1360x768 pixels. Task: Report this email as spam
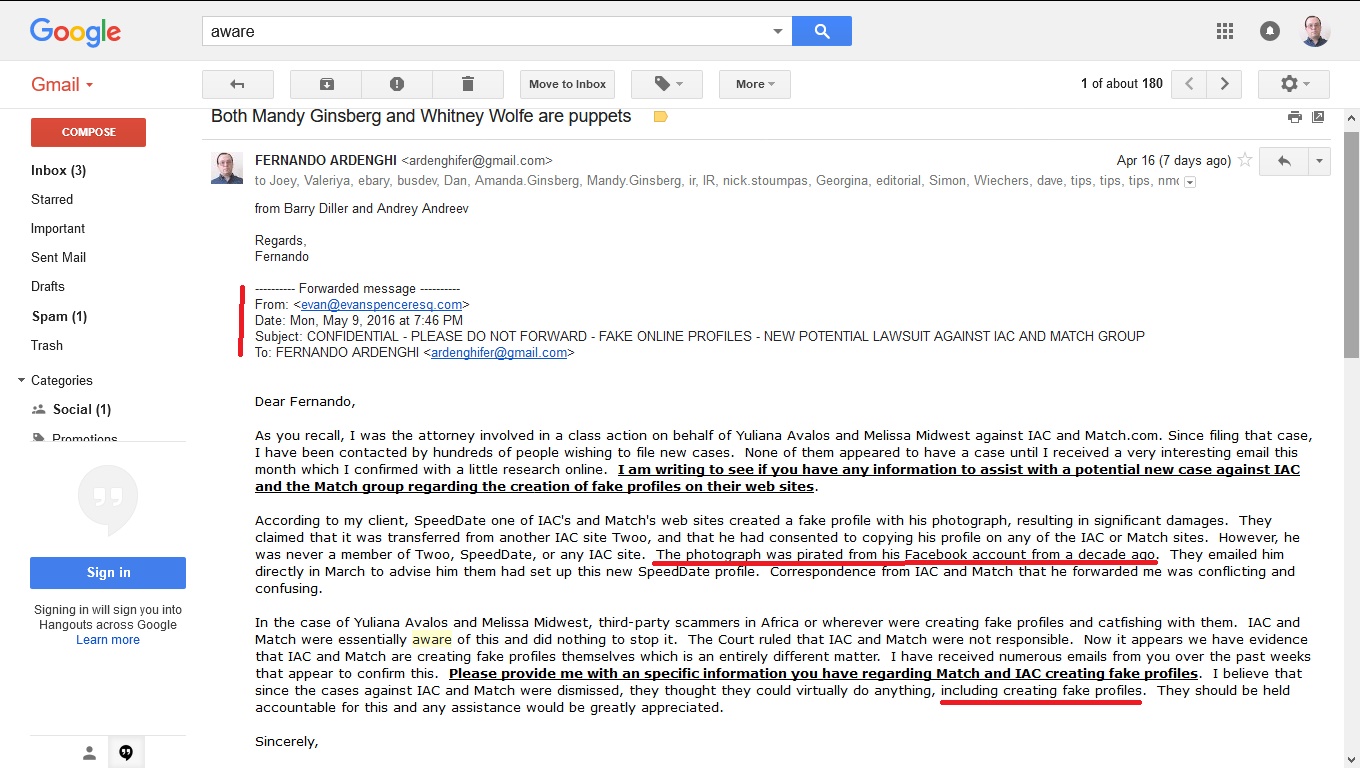click(397, 84)
